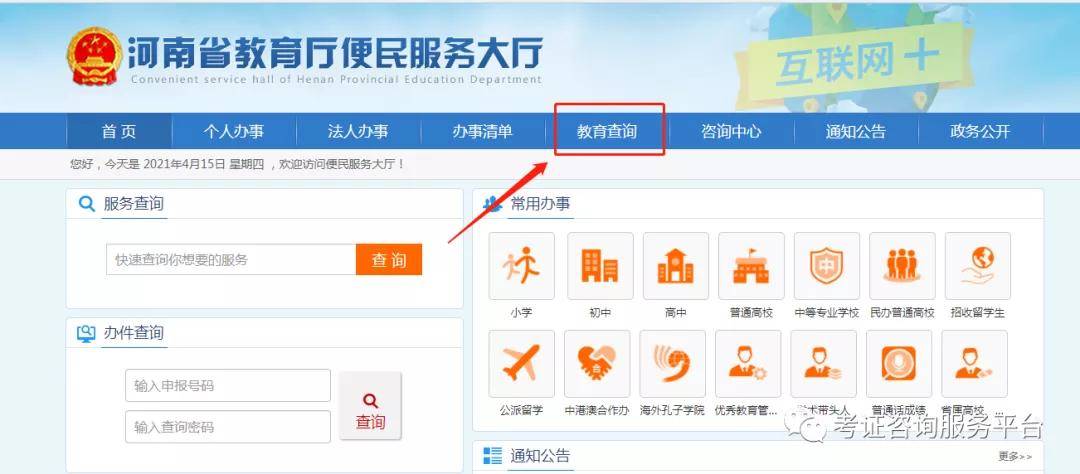
Task: Focus the 输入申报号码 input field
Action: [228, 386]
